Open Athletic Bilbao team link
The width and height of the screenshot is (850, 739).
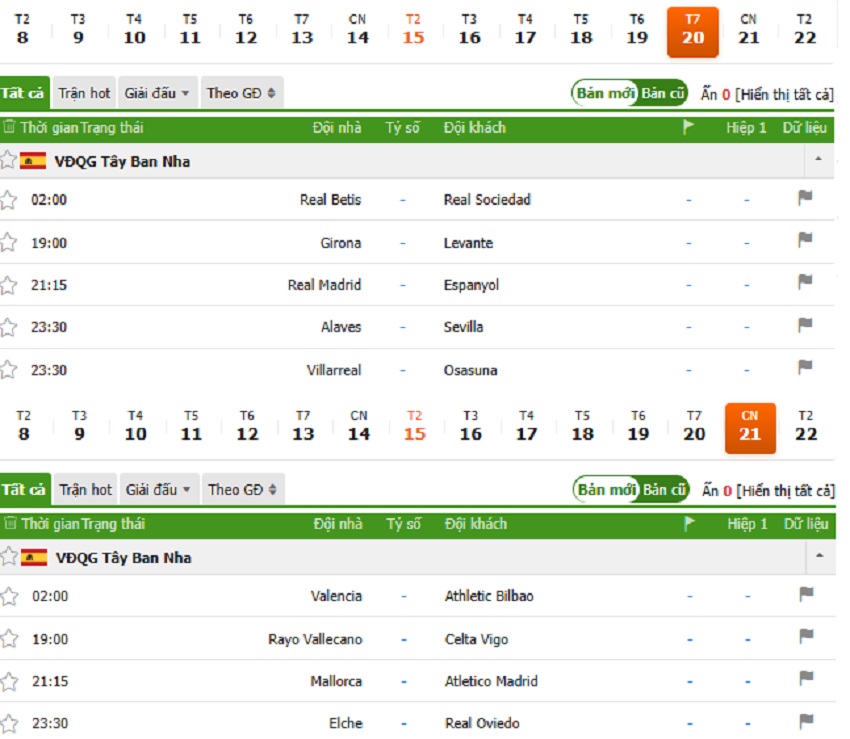[x=489, y=596]
